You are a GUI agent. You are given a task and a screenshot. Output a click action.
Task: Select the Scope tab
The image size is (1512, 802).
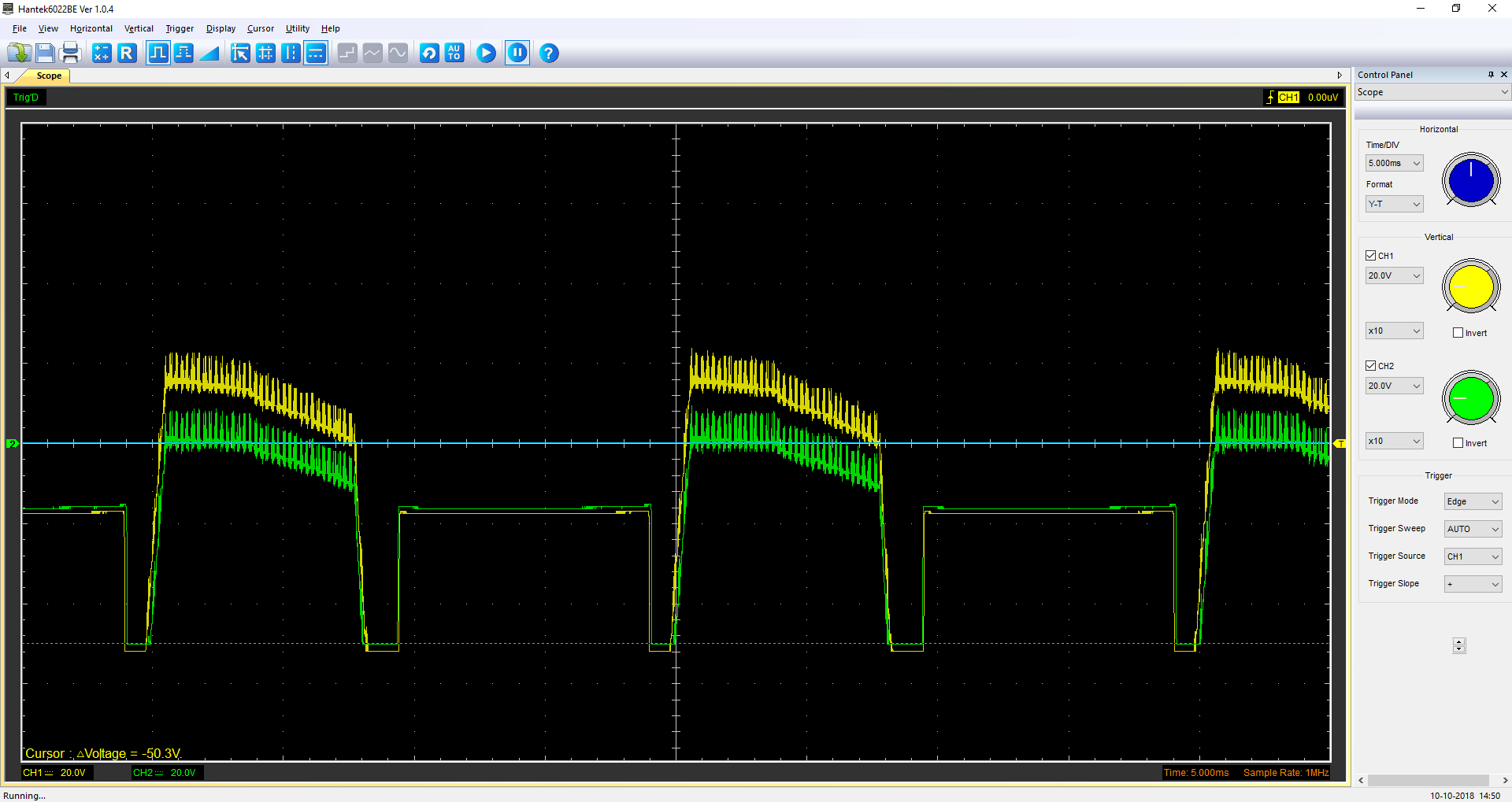(49, 76)
